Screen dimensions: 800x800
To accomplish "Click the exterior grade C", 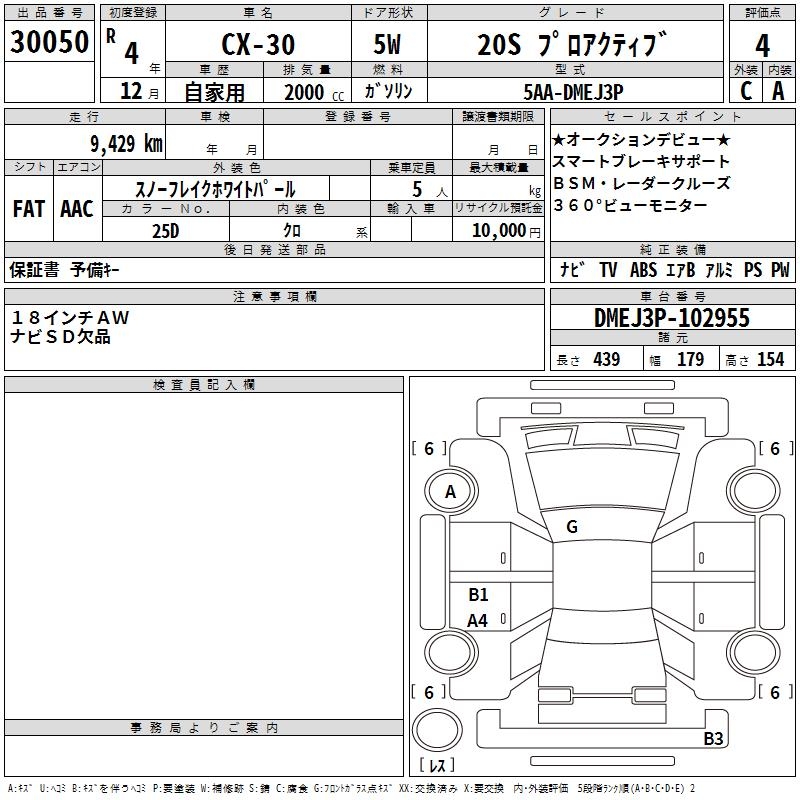I will pos(746,91).
